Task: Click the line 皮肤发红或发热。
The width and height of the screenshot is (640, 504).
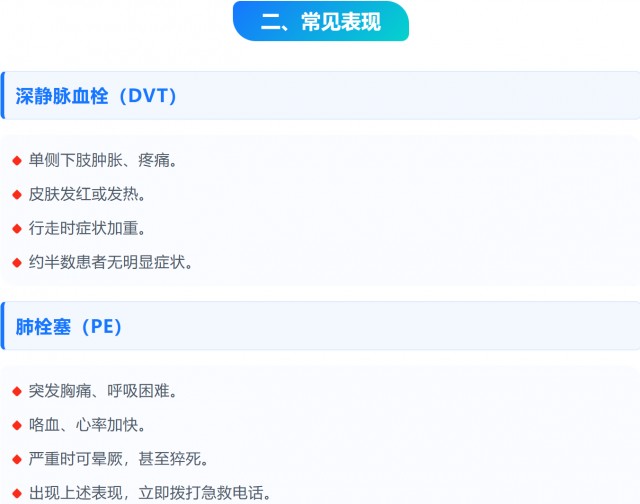Action: click(87, 194)
